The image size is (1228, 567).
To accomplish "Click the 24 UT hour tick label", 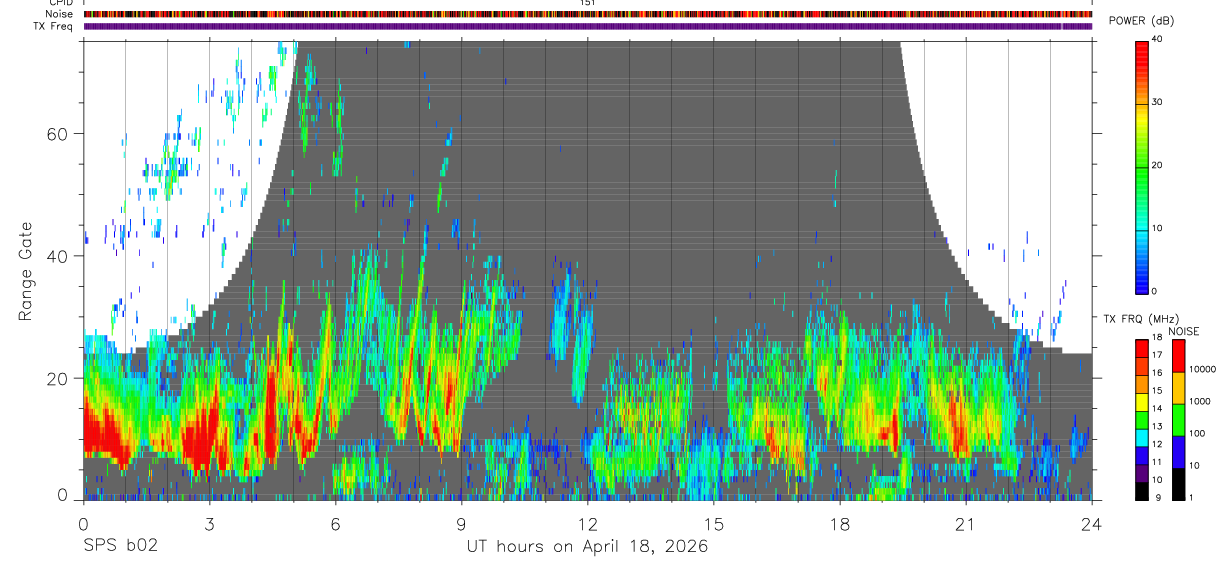I will (1091, 523).
